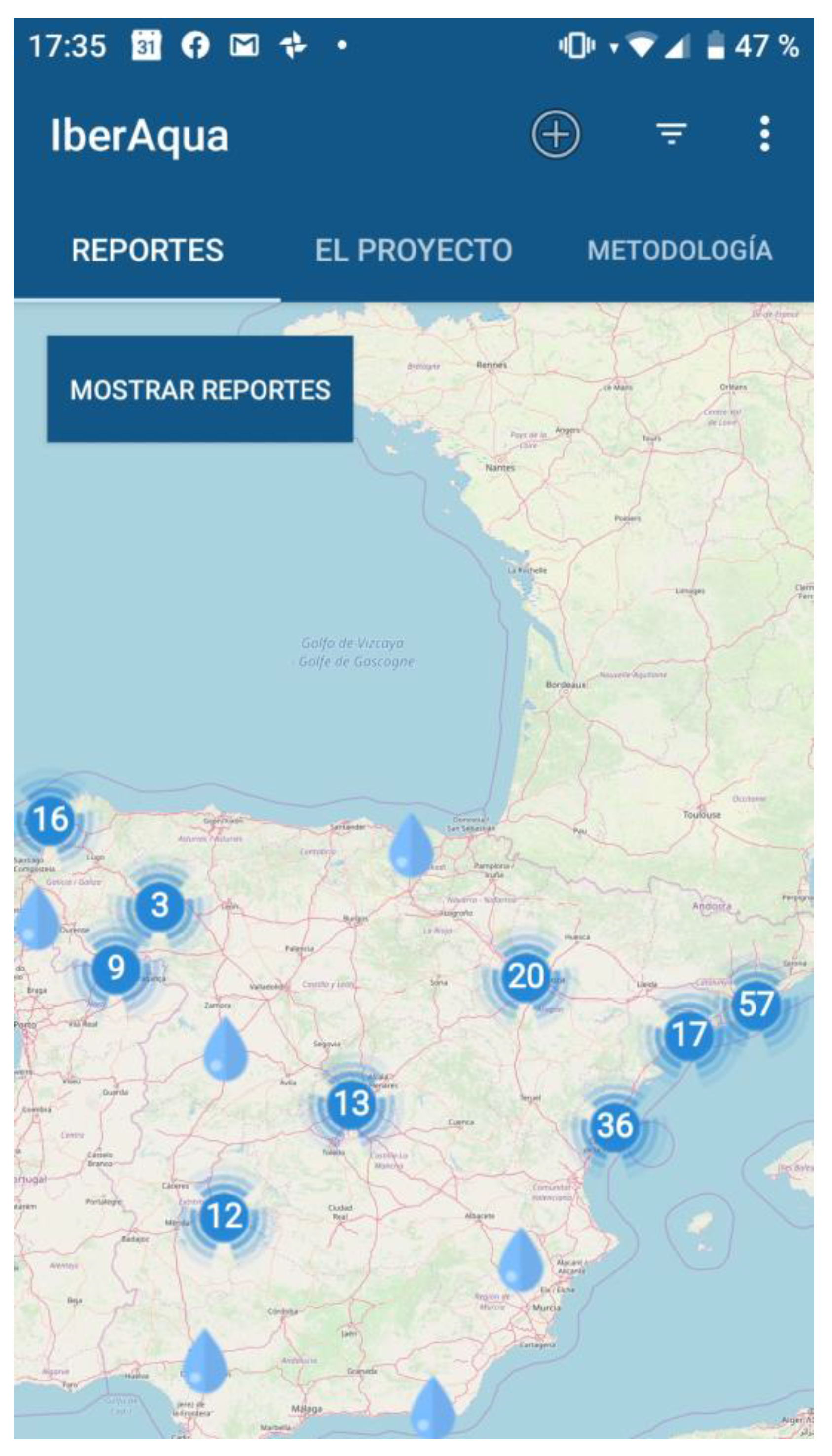The height and width of the screenshot is (1456, 832).
Task: Select the METODOLOGÍA tab
Action: tap(680, 250)
